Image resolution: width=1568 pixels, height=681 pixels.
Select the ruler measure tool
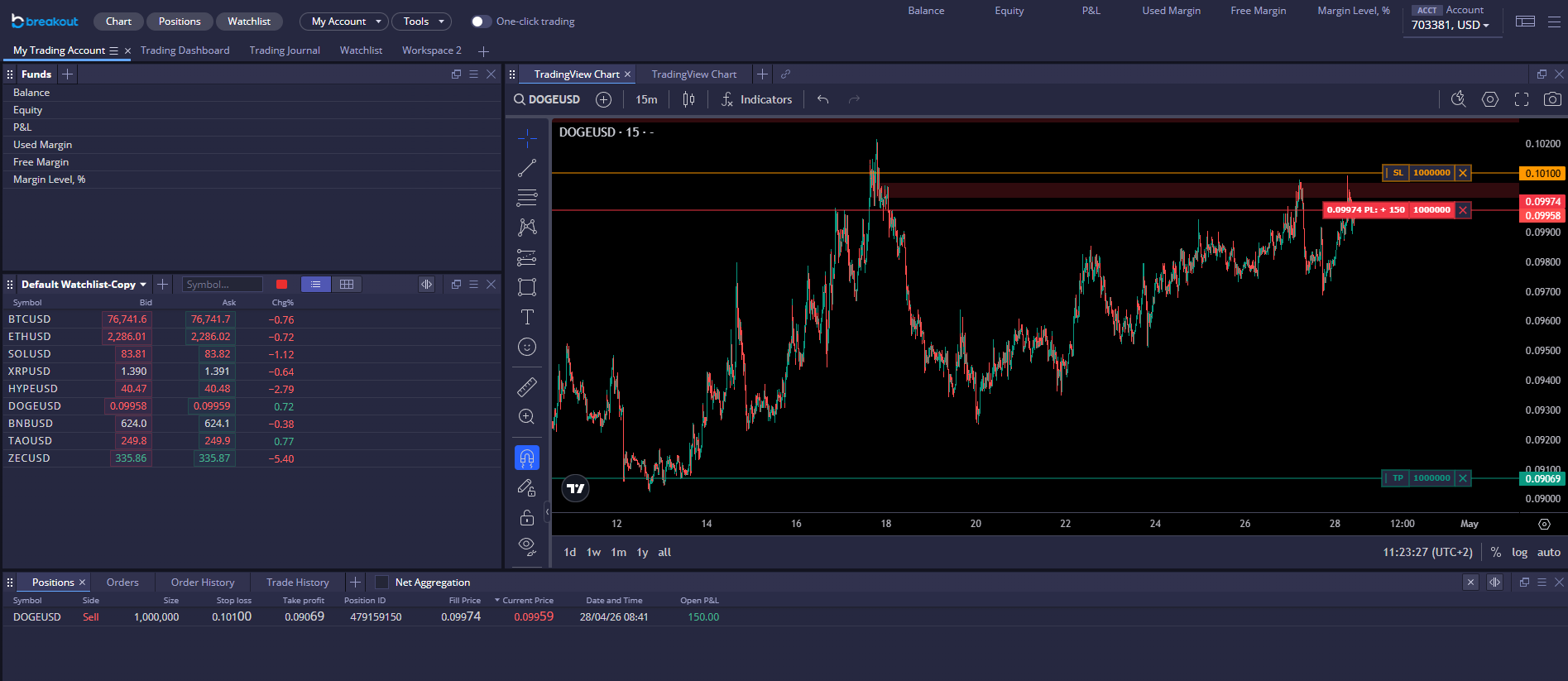pos(527,386)
